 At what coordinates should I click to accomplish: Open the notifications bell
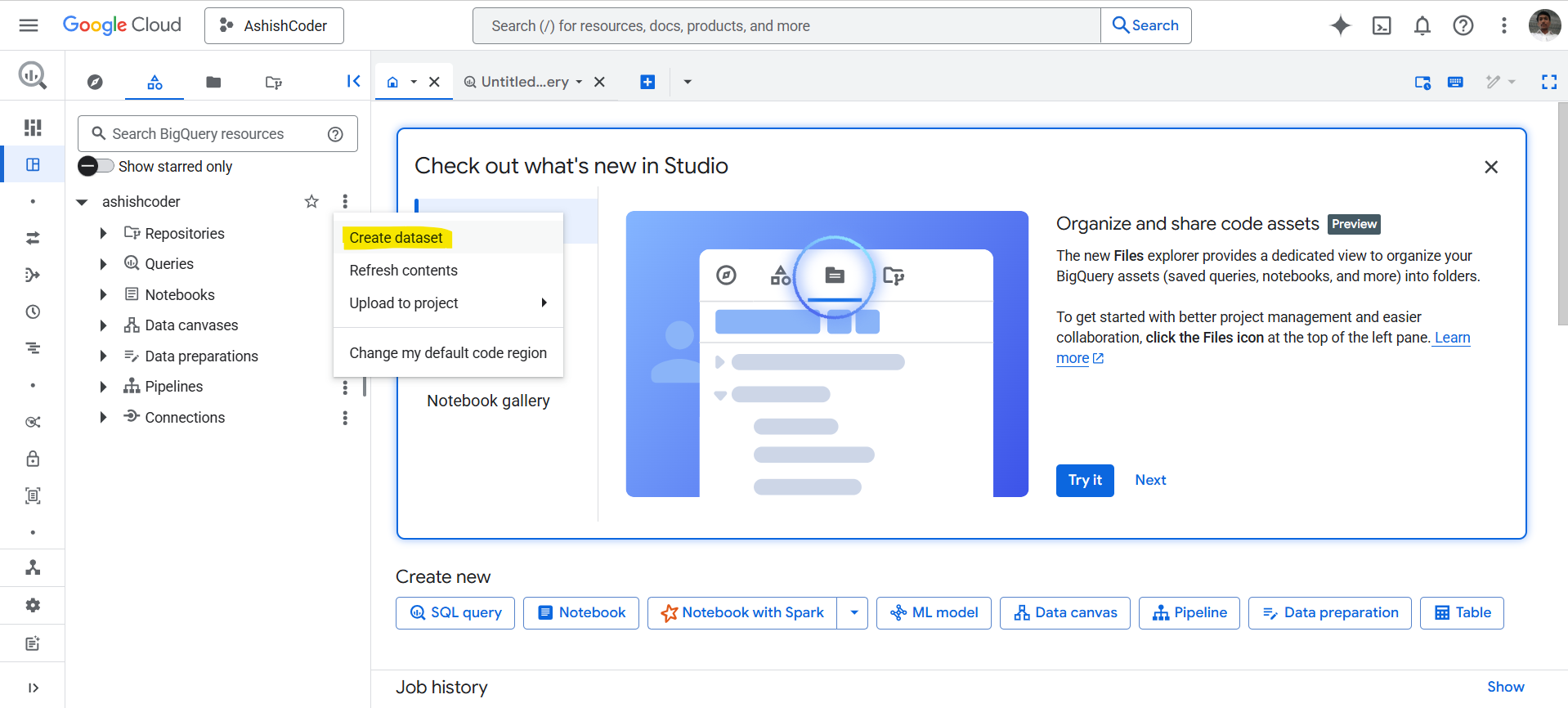point(1422,26)
